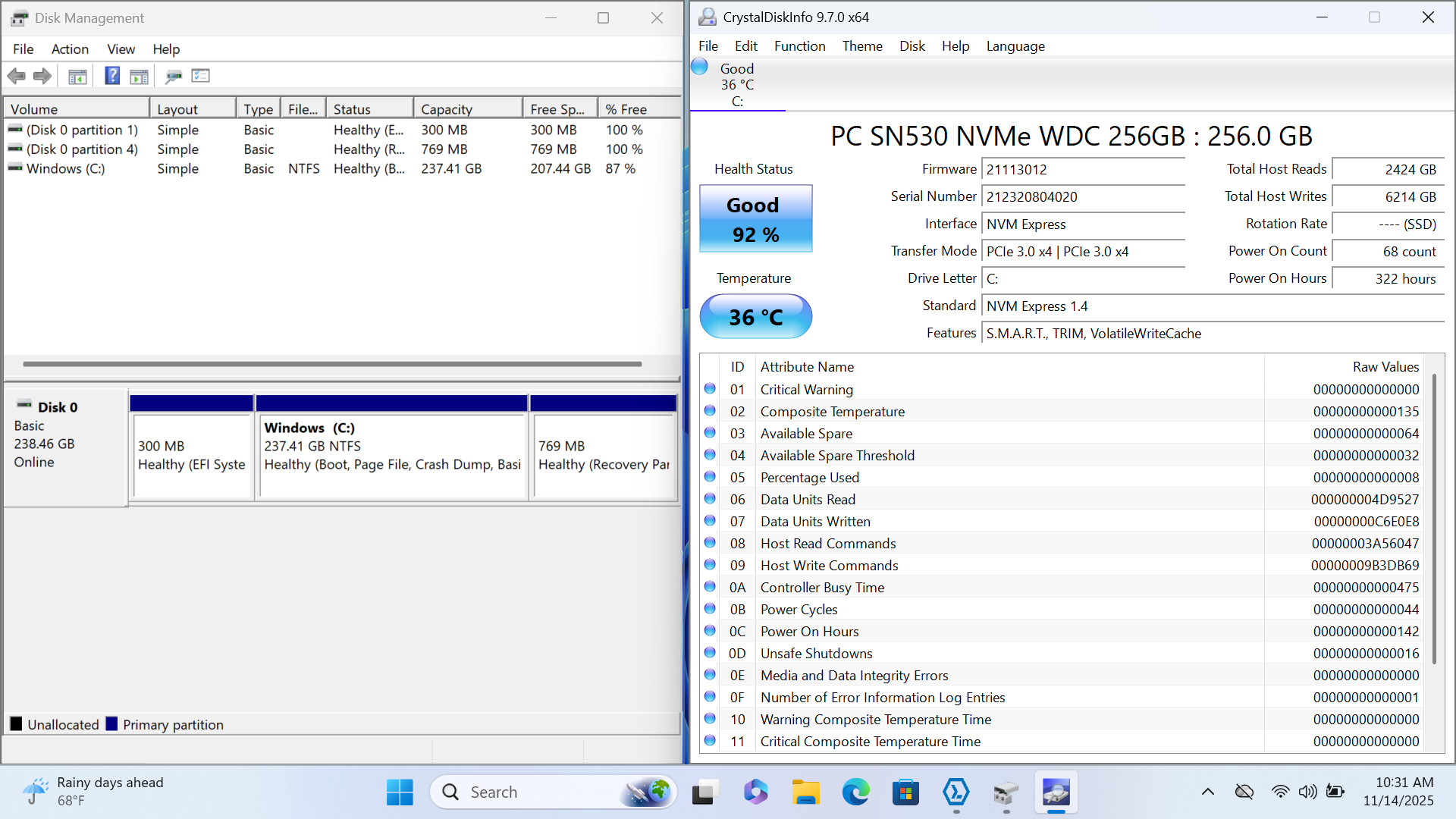Viewport: 1456px width, 819px height.
Task: Select the Windows (C:) volume row
Action: point(66,169)
